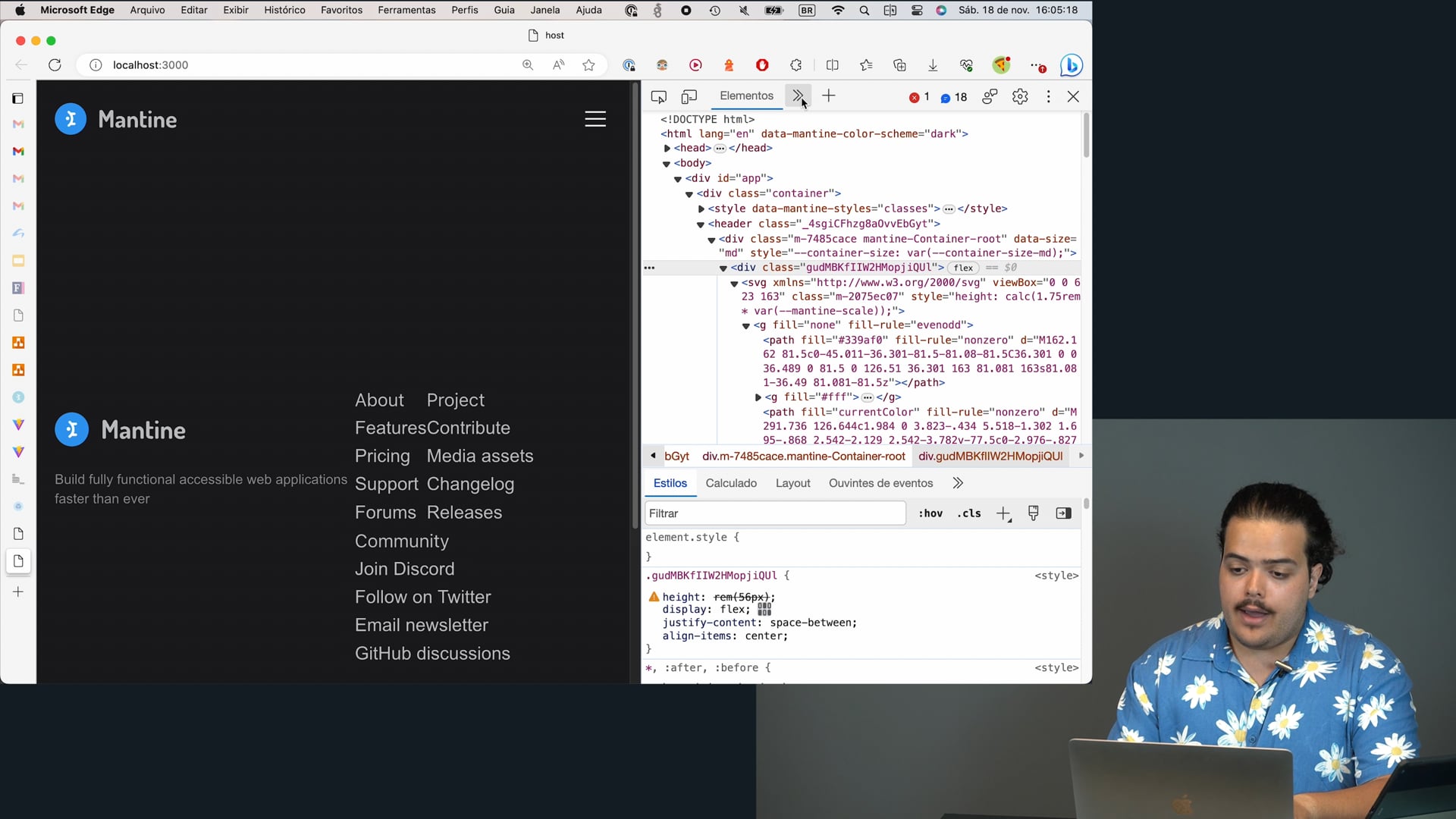This screenshot has height=819, width=1456.
Task: Open DevTools settings gear
Action: pyautogui.click(x=1020, y=97)
